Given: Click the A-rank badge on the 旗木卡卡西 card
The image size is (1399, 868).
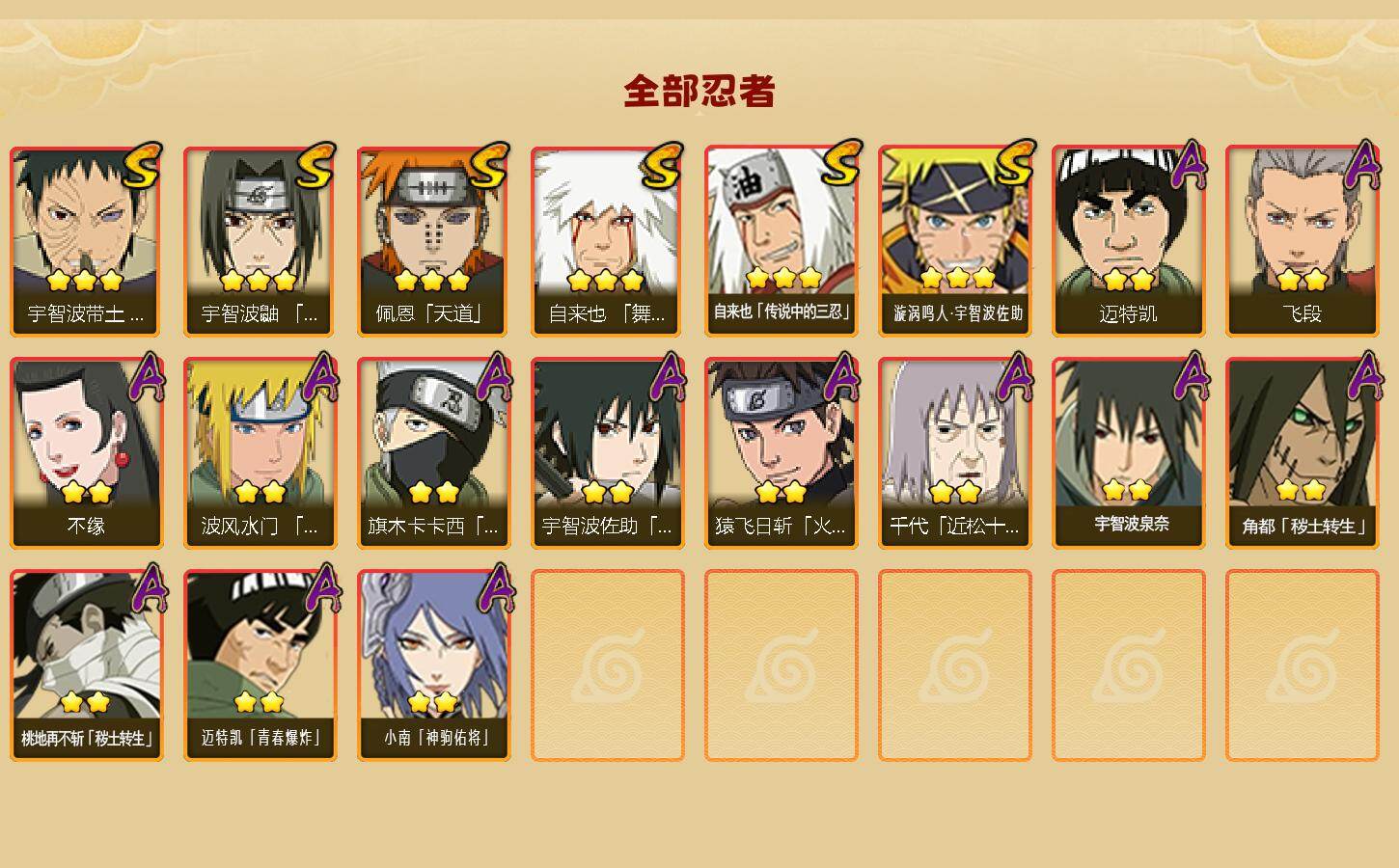Looking at the screenshot, I should 494,377.
